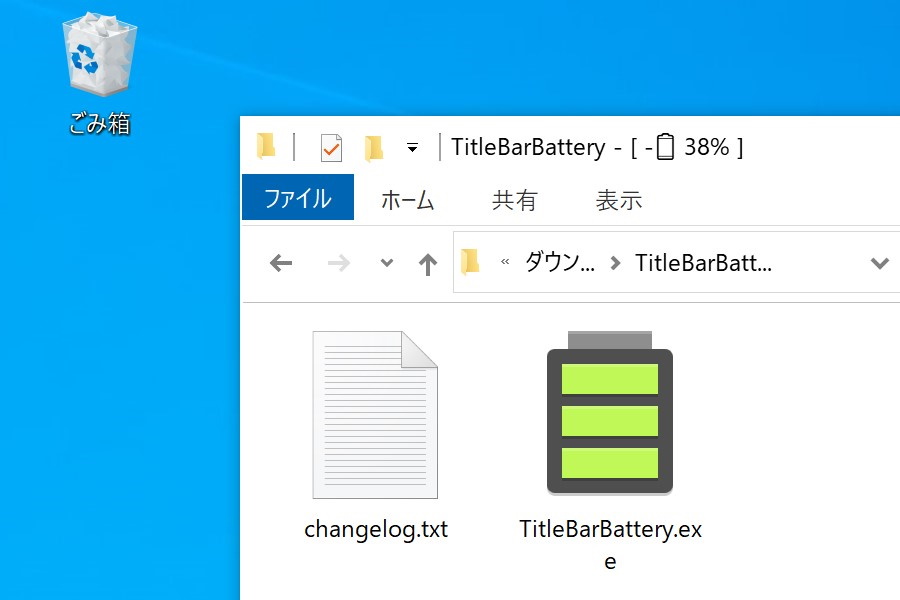Navigate up to the parent folder
This screenshot has width=900, height=600.
click(x=427, y=262)
